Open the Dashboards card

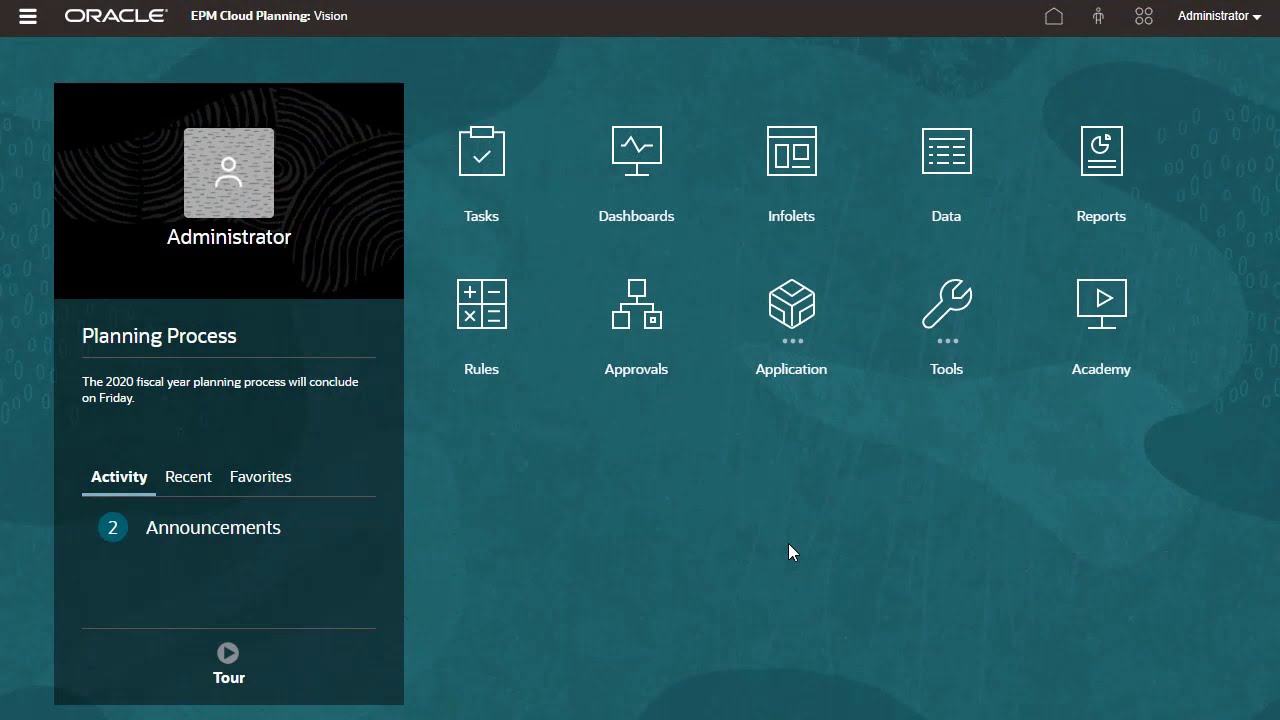pyautogui.click(x=636, y=173)
